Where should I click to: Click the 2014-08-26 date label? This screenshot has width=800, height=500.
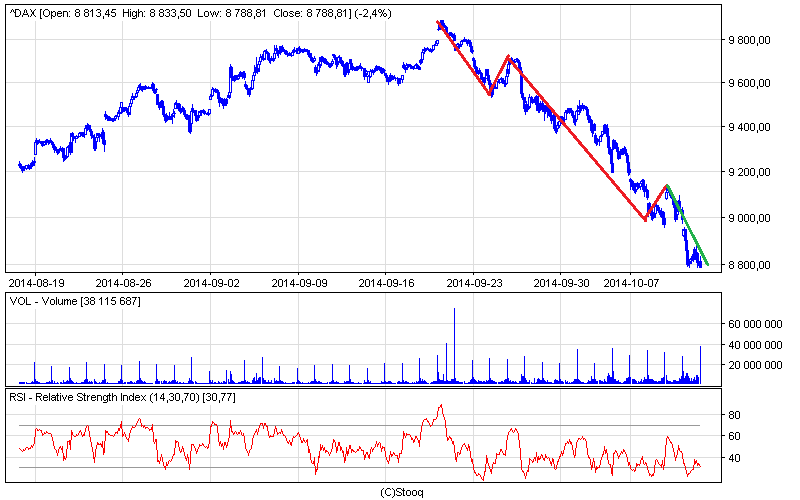123,283
